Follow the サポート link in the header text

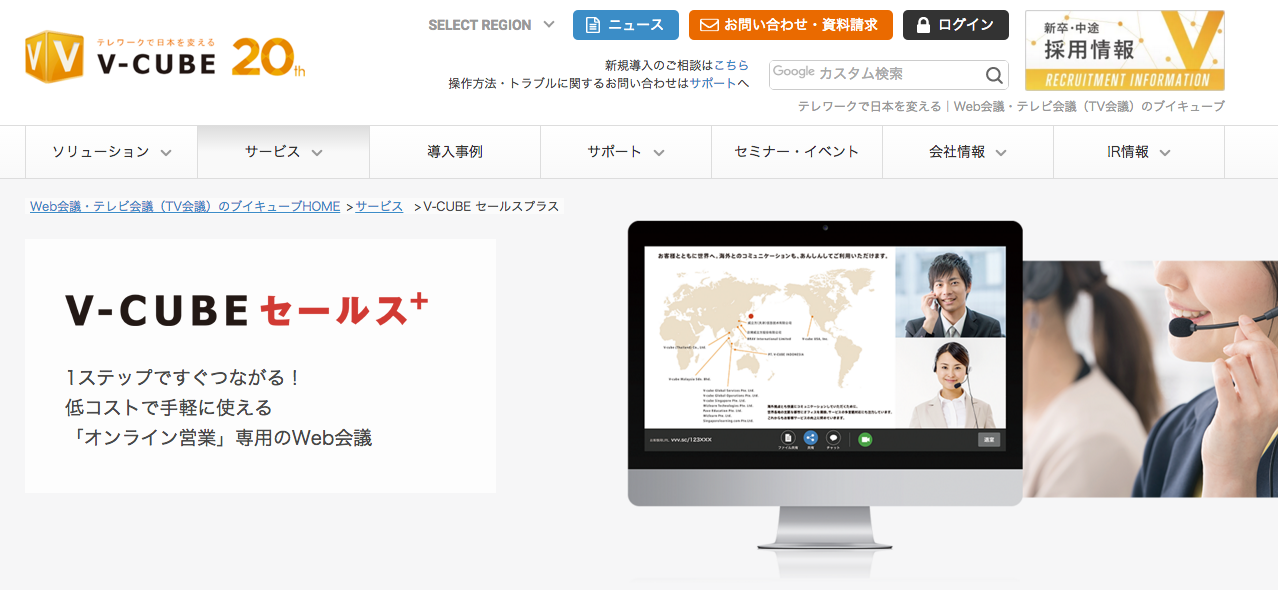point(713,83)
